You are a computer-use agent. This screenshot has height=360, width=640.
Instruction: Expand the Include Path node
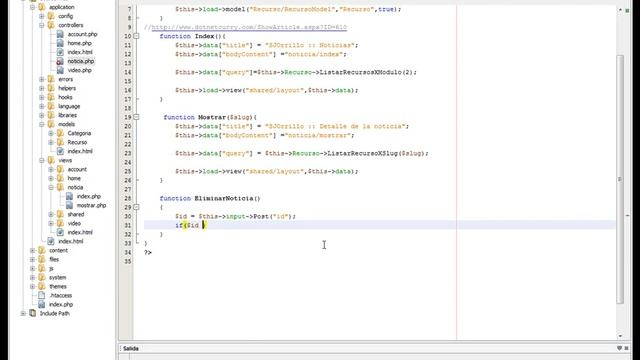tap(23, 313)
